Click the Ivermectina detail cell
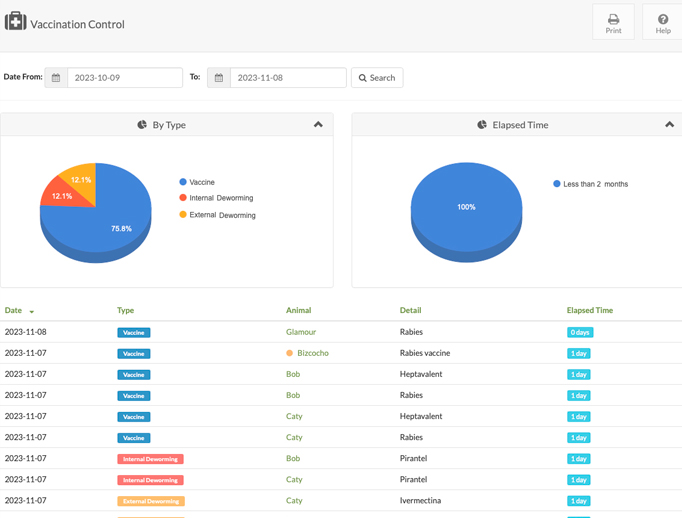This screenshot has width=682, height=518. click(x=420, y=501)
